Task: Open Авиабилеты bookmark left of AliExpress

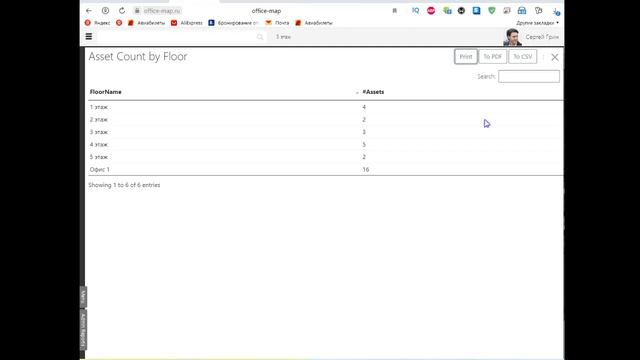Action: pyautogui.click(x=147, y=23)
